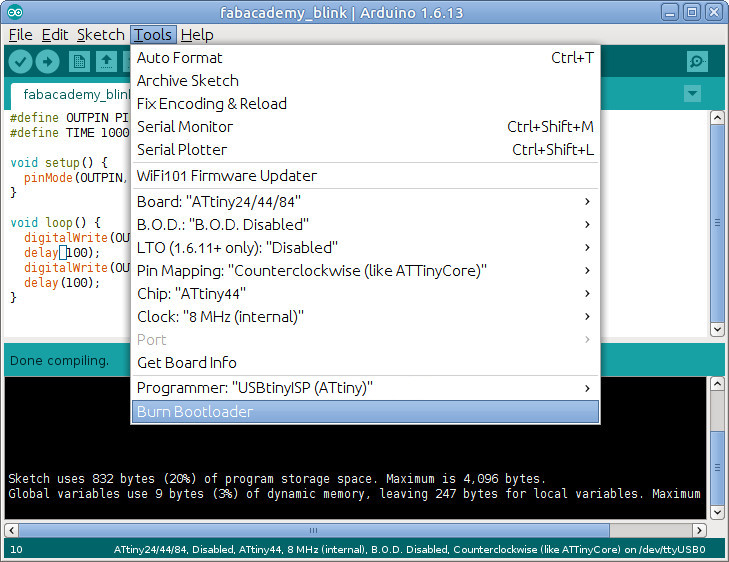Click the "void loop() {" code line
The height and width of the screenshot is (562, 729).
click(55, 223)
